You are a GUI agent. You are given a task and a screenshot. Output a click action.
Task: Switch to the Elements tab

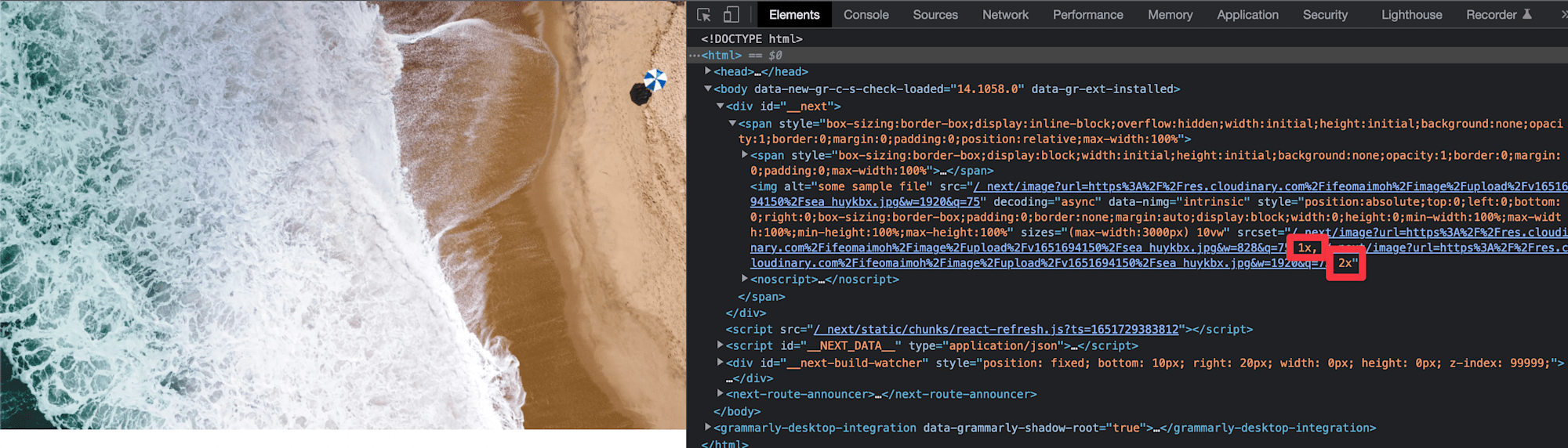tap(793, 15)
